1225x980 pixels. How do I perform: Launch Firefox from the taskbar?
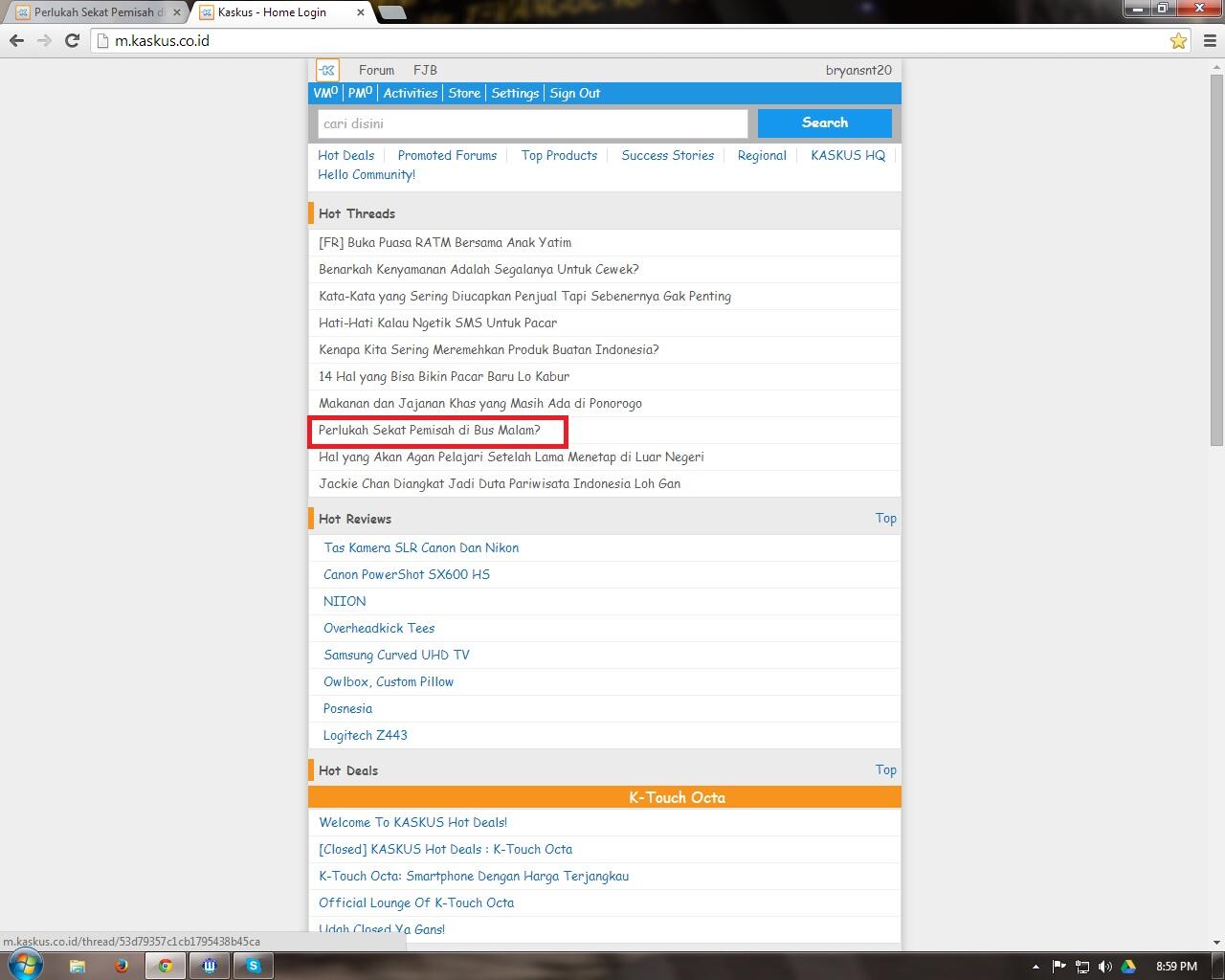pos(122,966)
